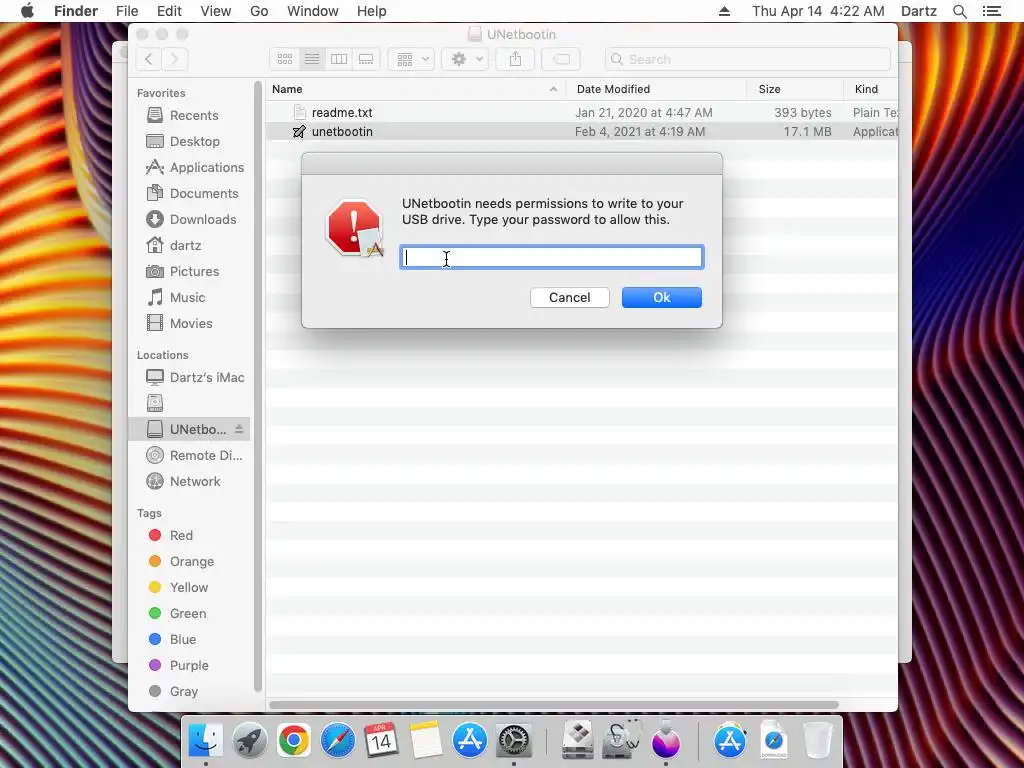Open Documents in the sidebar
Screen dimensions: 1024x768
[192, 193]
